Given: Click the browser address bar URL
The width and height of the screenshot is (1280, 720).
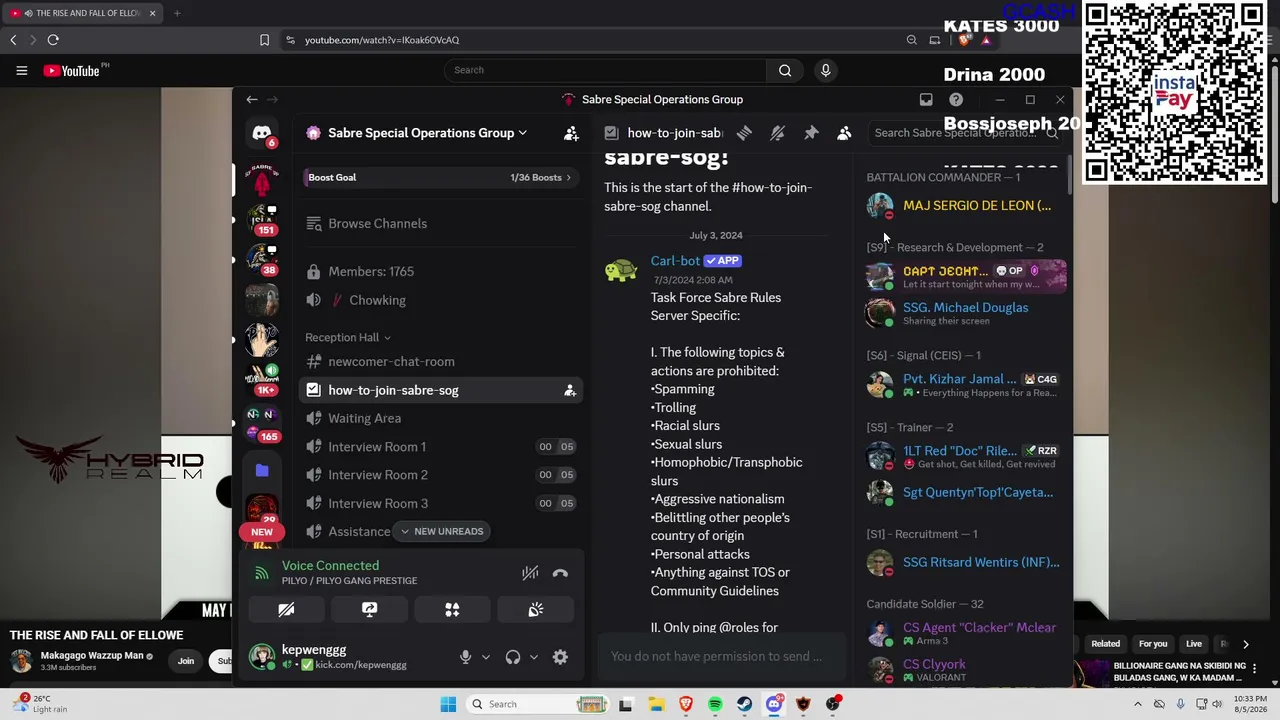Looking at the screenshot, I should 382,40.
